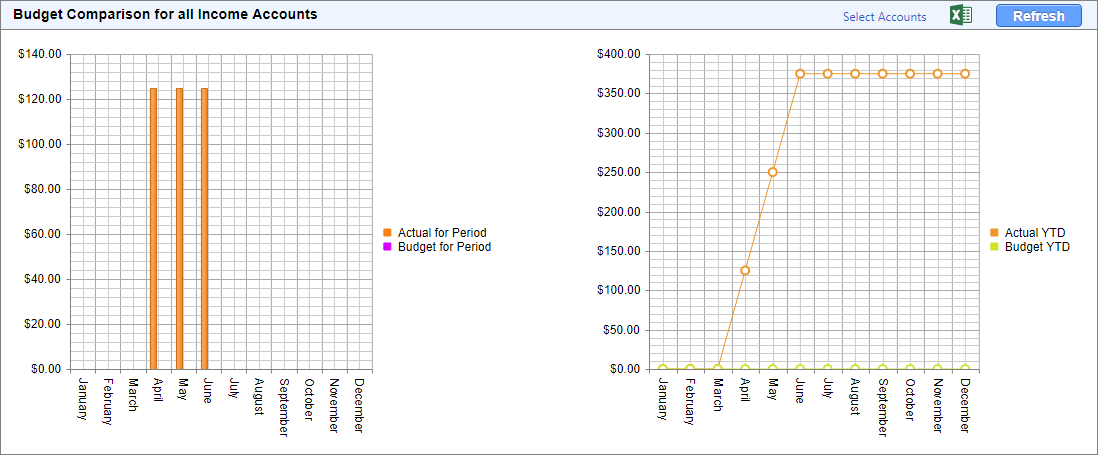1098x455 pixels.
Task: Click the yellow Budget YTD legend swatch
Action: (x=994, y=247)
